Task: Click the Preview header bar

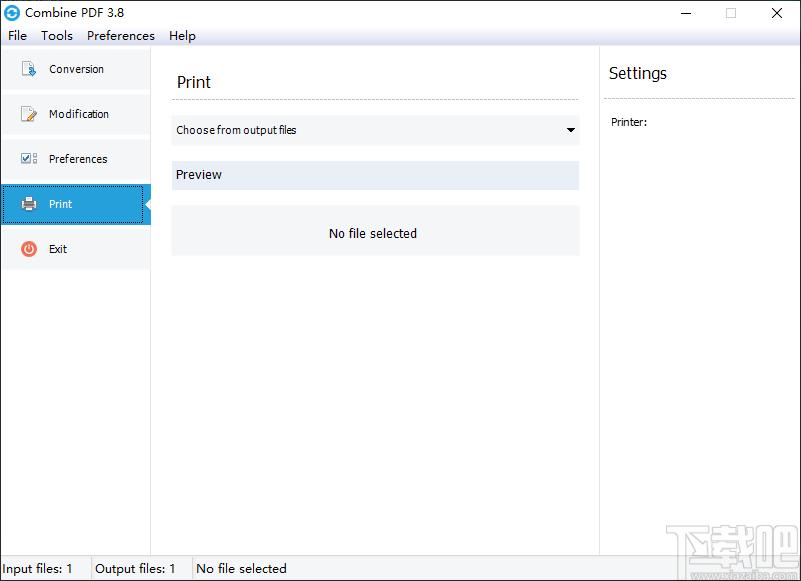Action: click(375, 175)
